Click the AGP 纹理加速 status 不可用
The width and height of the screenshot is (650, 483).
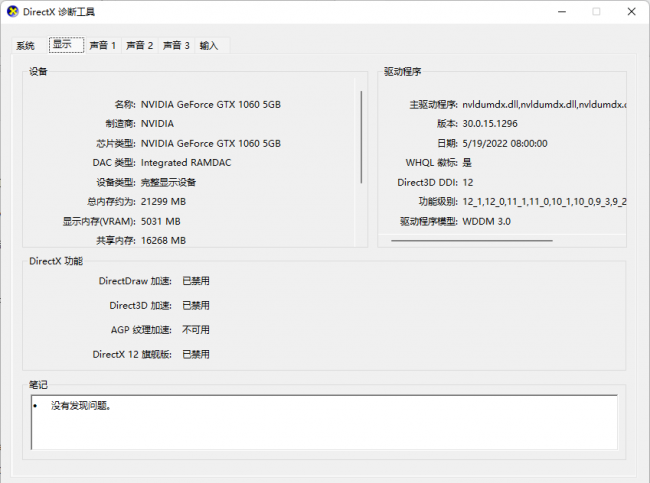click(x=196, y=330)
